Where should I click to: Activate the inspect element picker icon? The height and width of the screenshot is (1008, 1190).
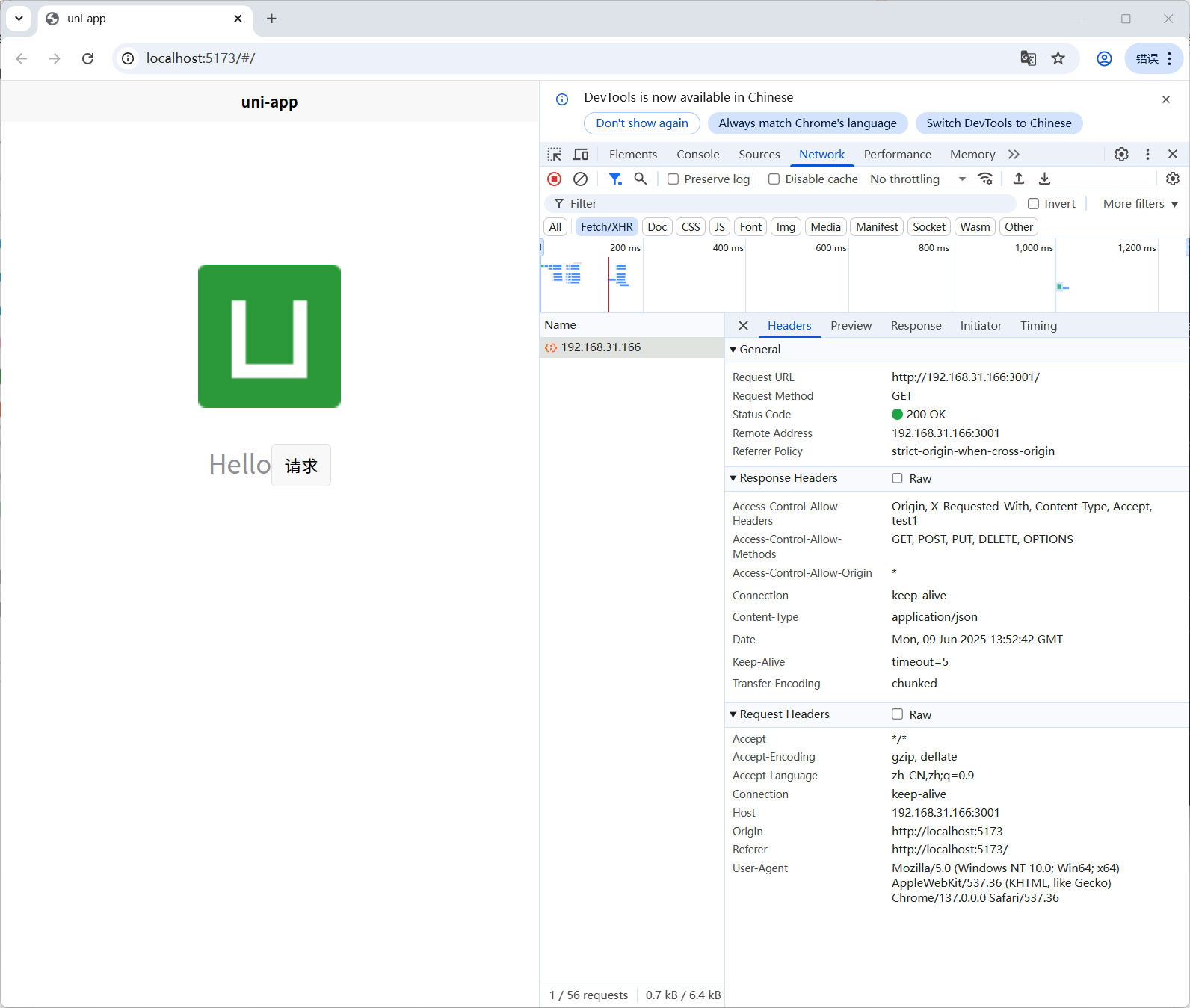pyautogui.click(x=554, y=155)
